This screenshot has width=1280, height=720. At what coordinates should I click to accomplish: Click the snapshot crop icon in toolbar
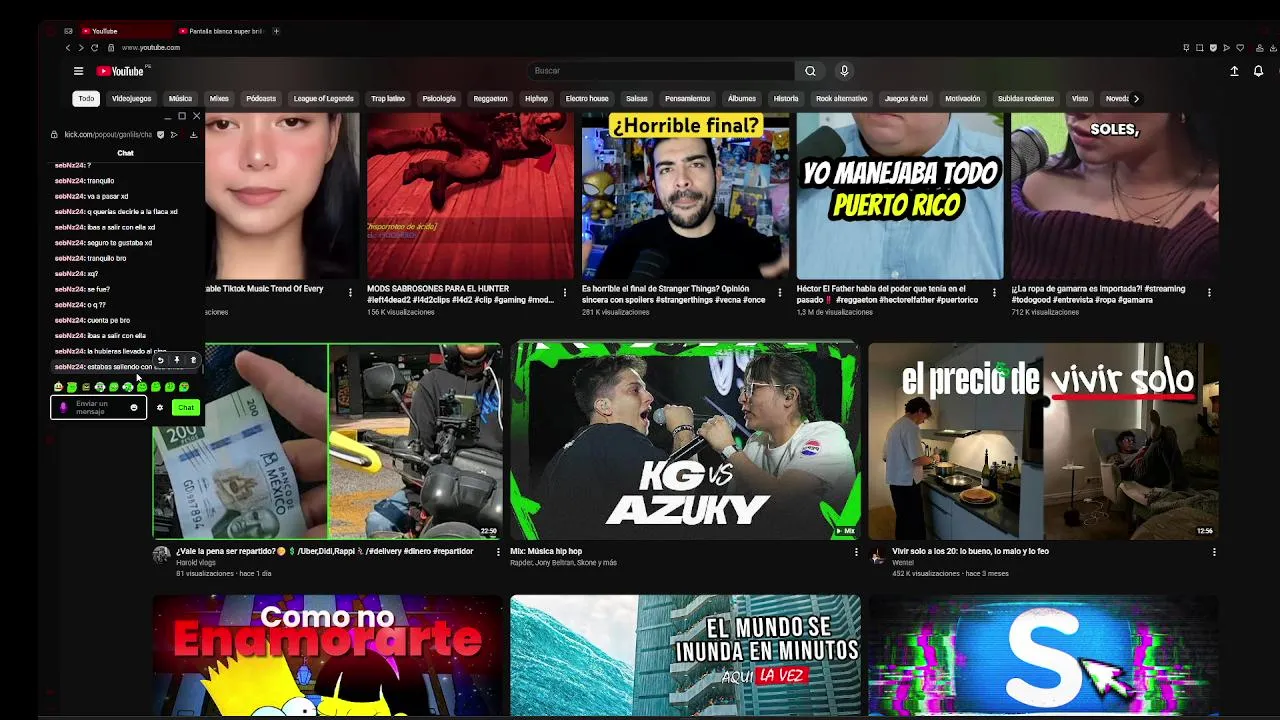(x=1200, y=47)
